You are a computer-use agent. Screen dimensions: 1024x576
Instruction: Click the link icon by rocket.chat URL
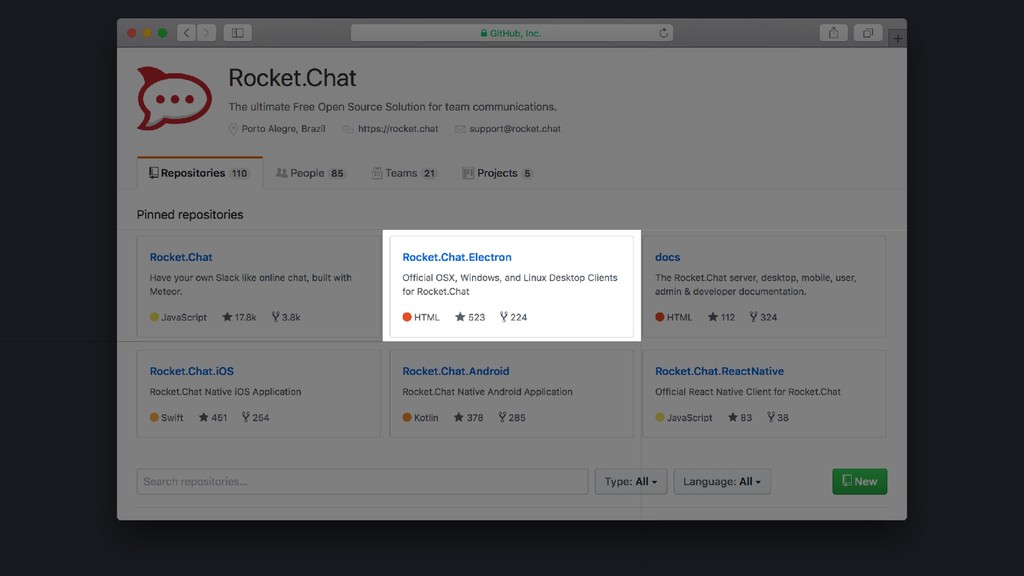click(348, 129)
